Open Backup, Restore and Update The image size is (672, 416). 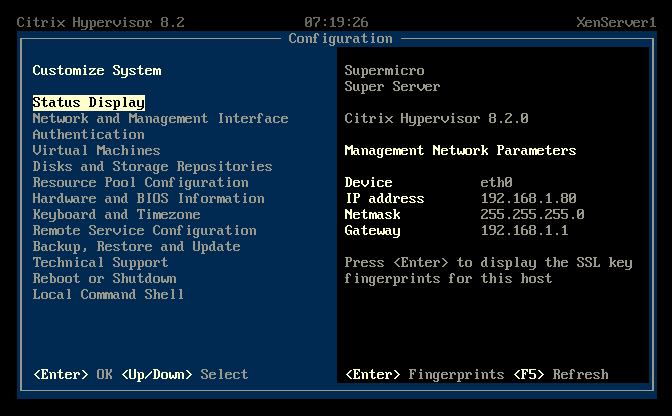[136, 247]
